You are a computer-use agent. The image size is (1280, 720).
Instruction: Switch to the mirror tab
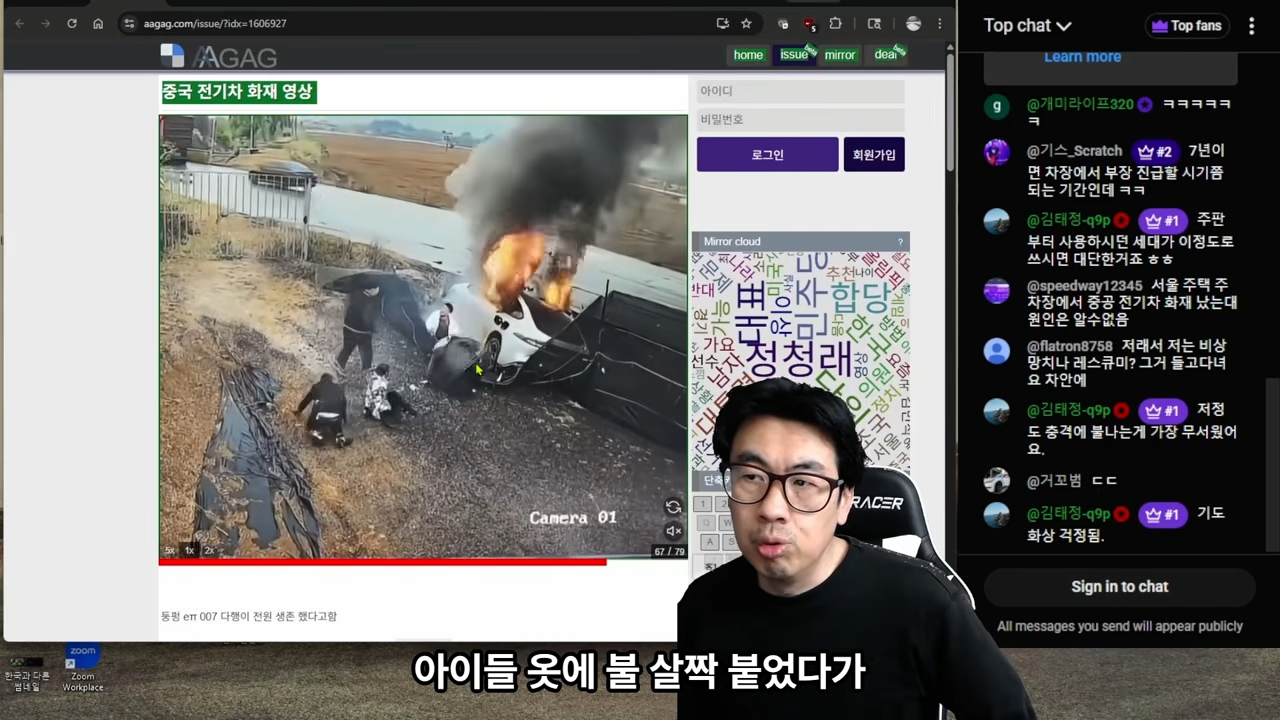click(x=839, y=55)
